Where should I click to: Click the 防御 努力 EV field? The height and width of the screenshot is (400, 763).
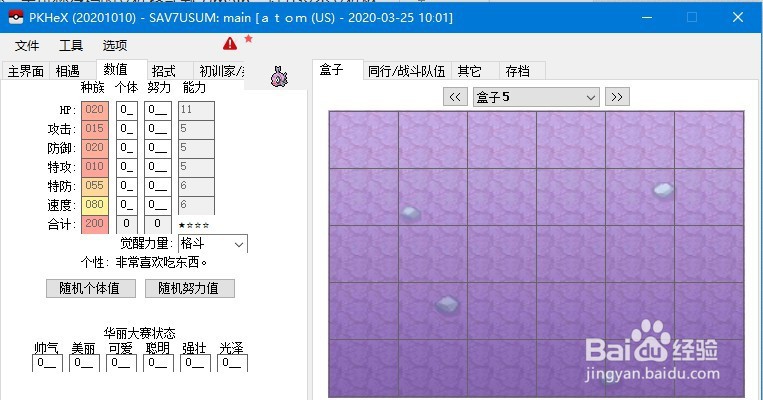pos(158,148)
